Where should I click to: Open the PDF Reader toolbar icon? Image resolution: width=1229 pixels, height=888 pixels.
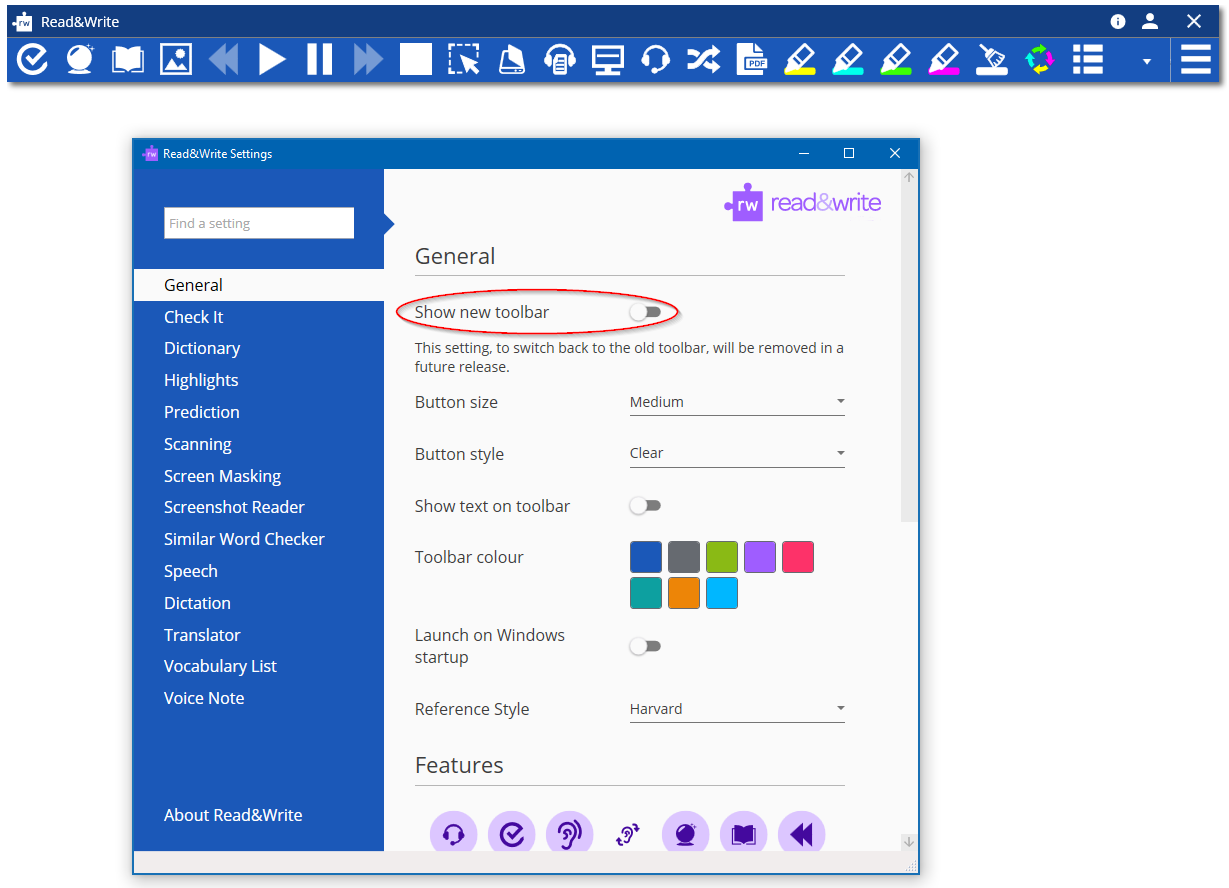tap(752, 59)
